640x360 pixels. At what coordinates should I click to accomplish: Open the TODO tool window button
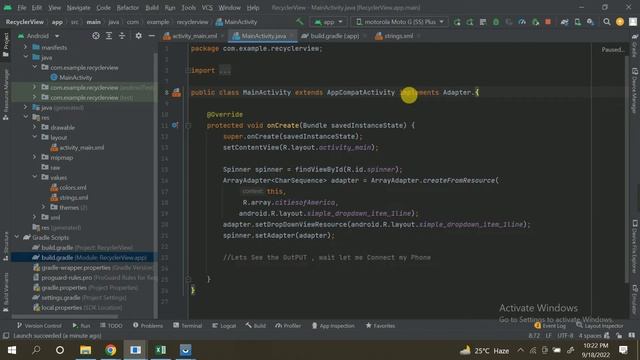[111, 326]
